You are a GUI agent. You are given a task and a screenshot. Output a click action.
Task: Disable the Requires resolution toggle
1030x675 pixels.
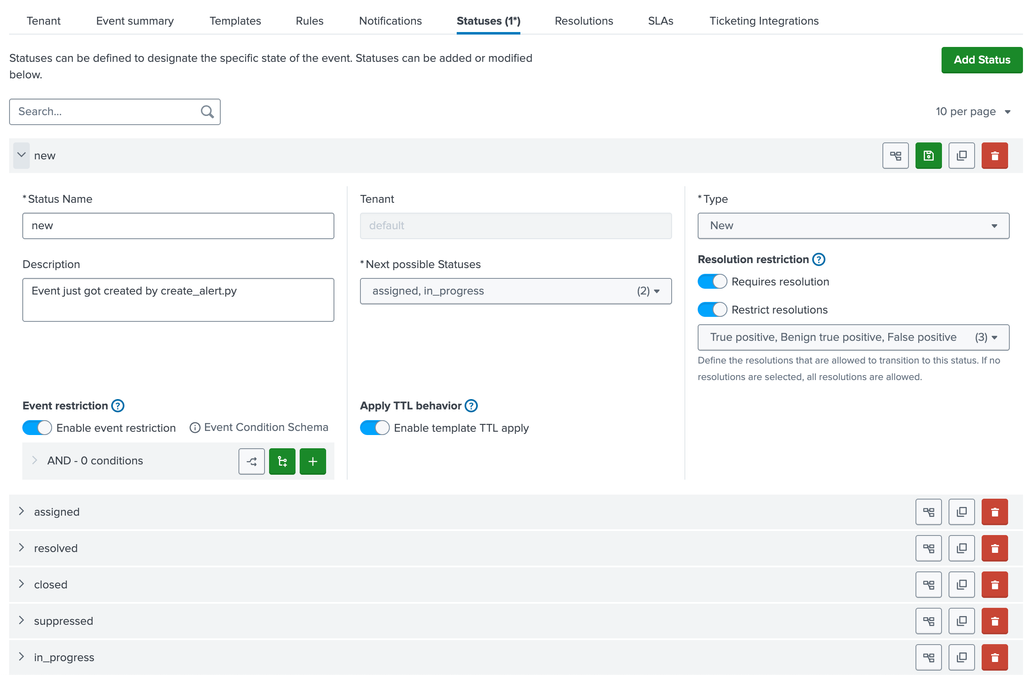coord(712,281)
